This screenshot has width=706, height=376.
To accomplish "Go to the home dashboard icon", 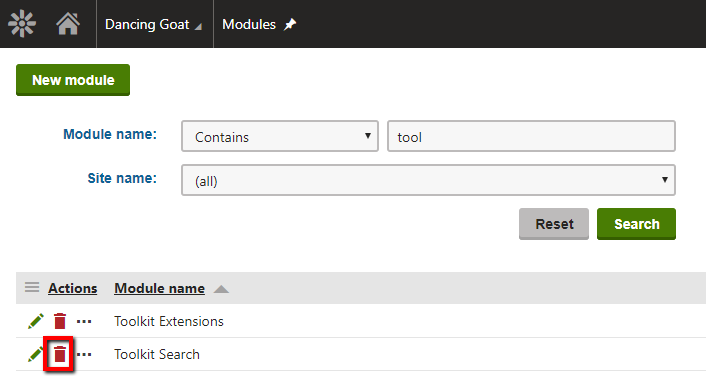I will (x=68, y=24).
